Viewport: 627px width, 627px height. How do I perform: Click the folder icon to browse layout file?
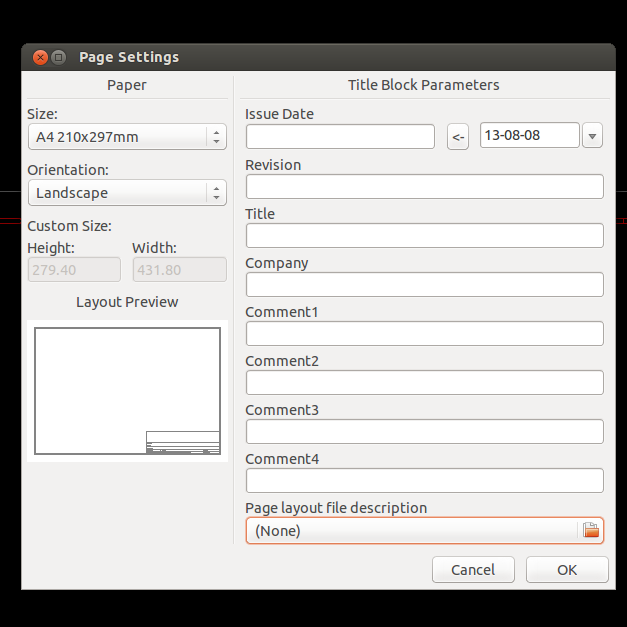click(x=591, y=531)
